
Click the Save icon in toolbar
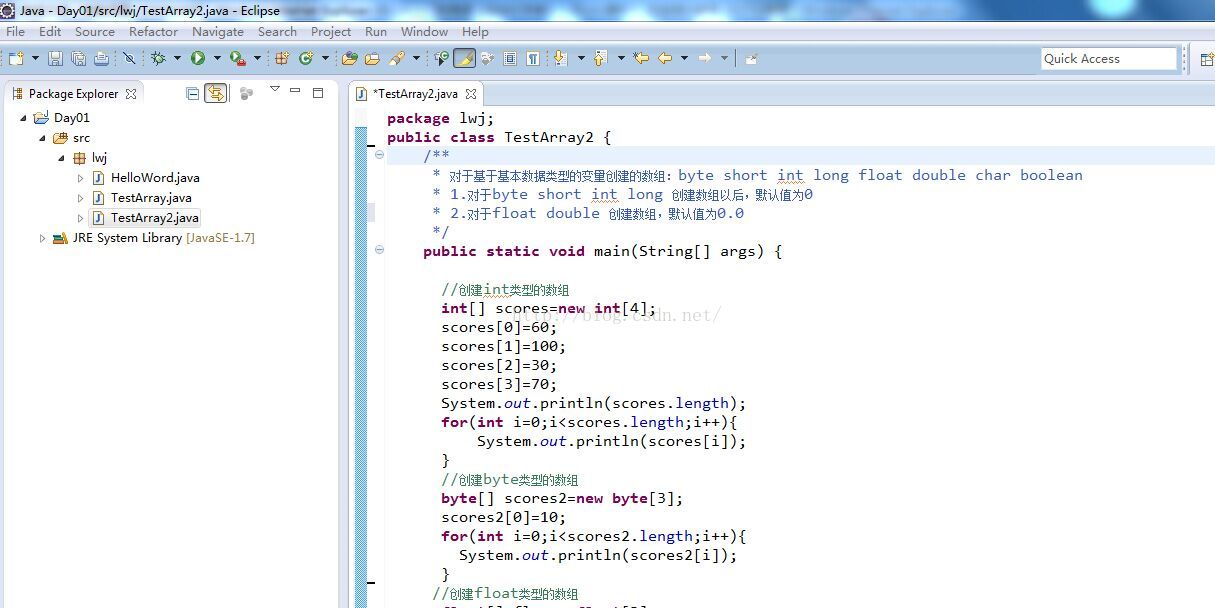tap(55, 59)
